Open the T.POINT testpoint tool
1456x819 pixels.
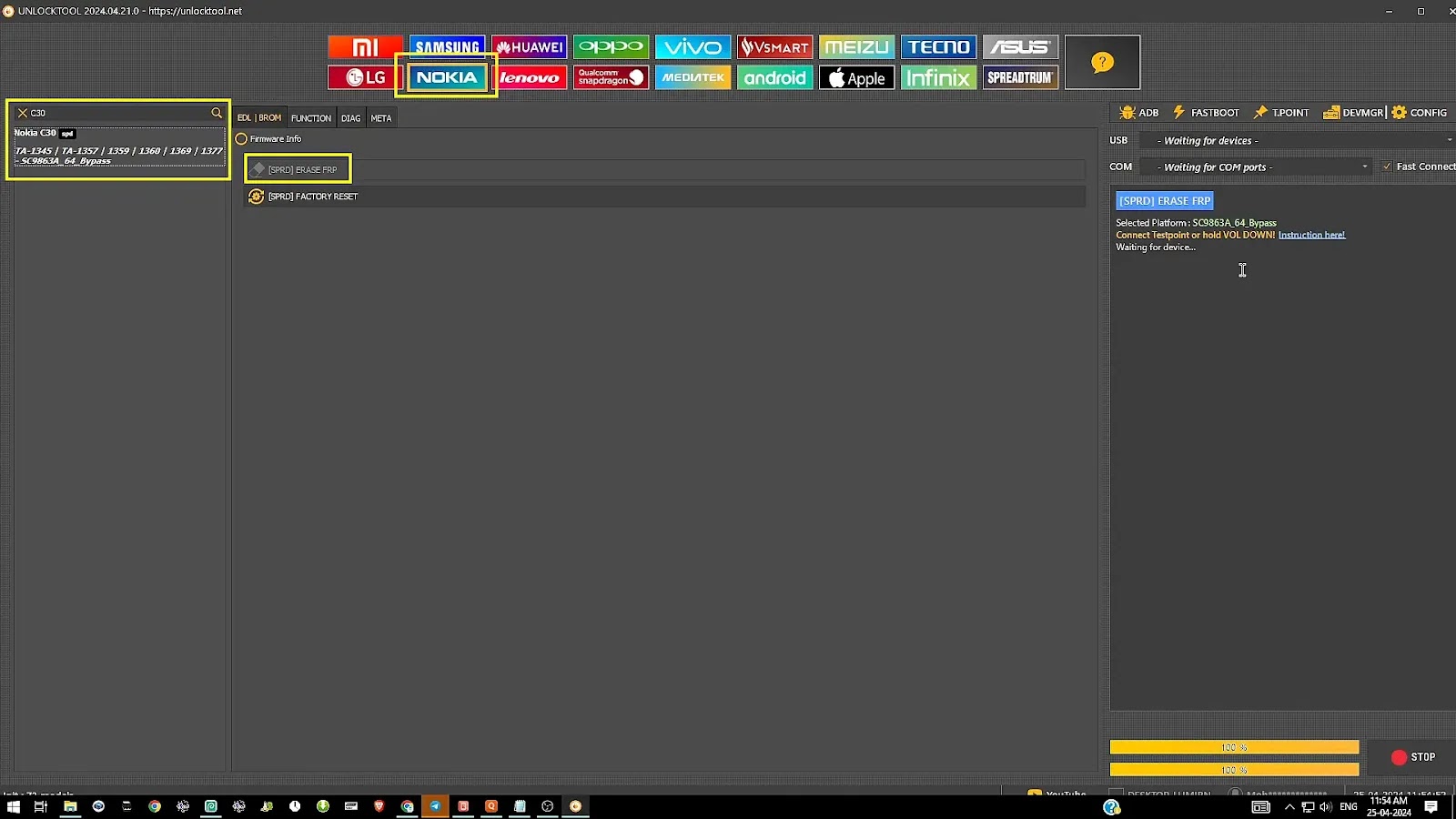click(x=1281, y=113)
